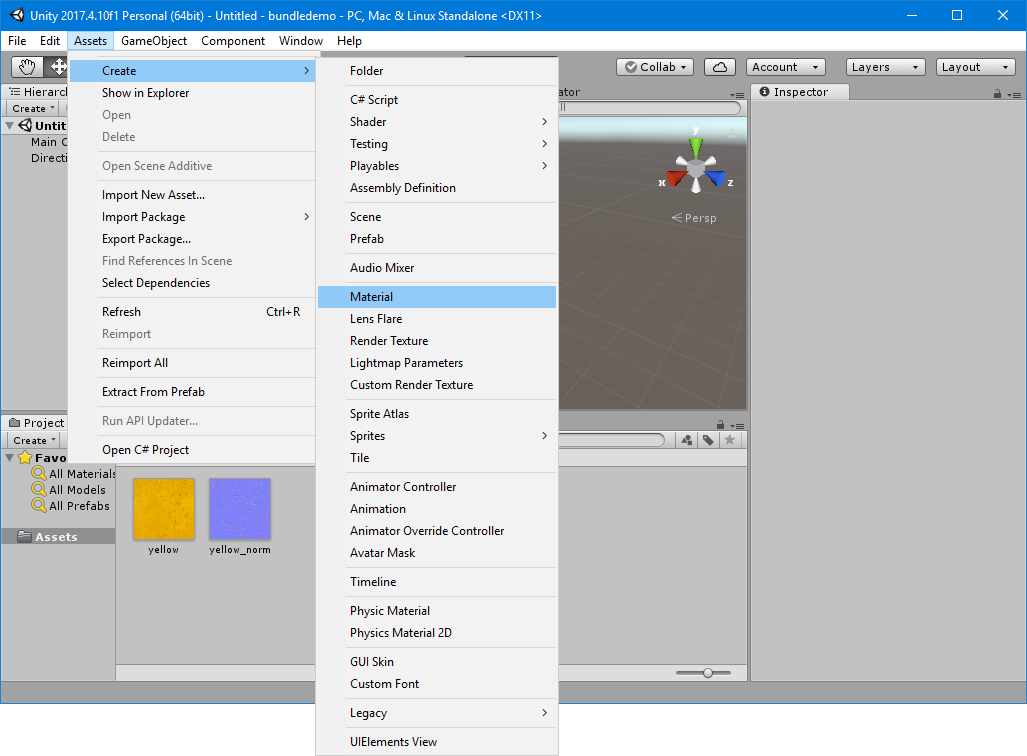Collapse the Favorites tree group

tap(10, 457)
